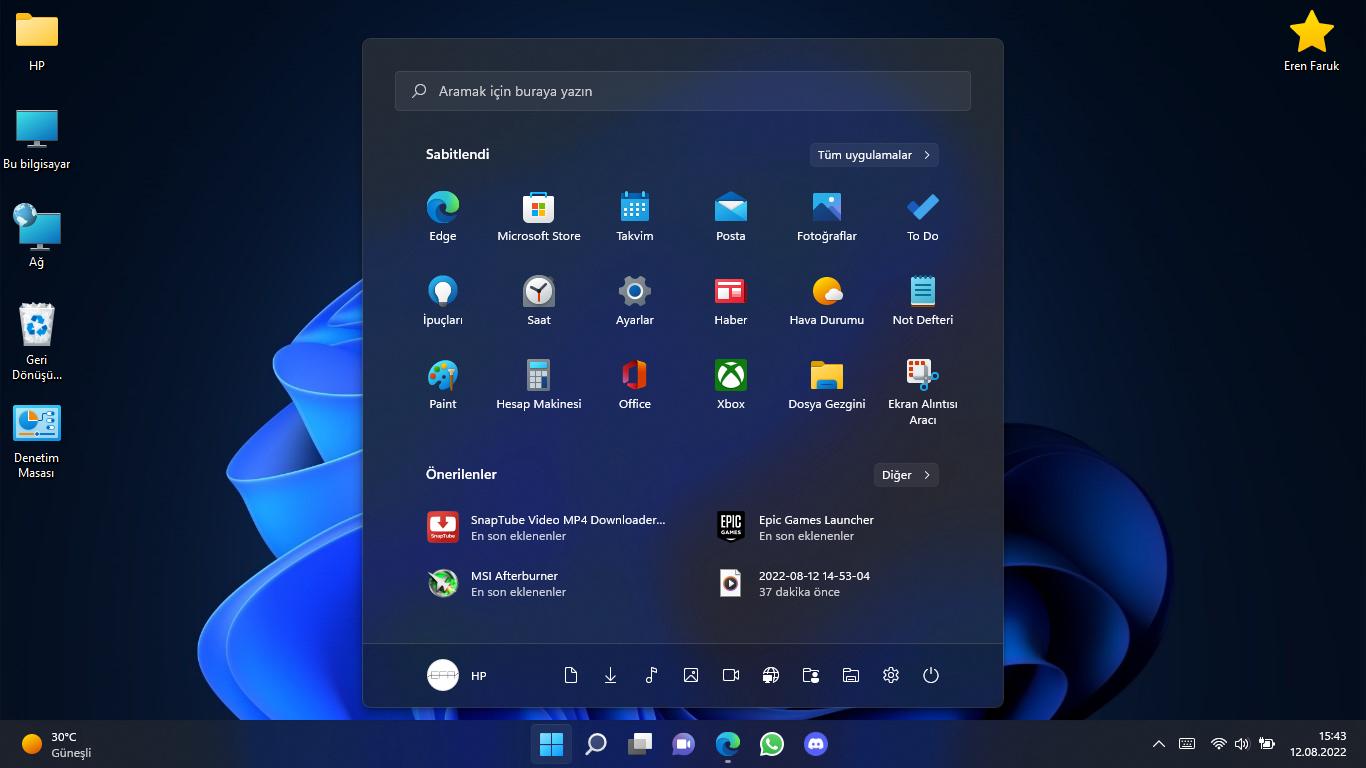This screenshot has height=768, width=1366.
Task: Open the Music folder icon in Start footer
Action: pos(651,675)
